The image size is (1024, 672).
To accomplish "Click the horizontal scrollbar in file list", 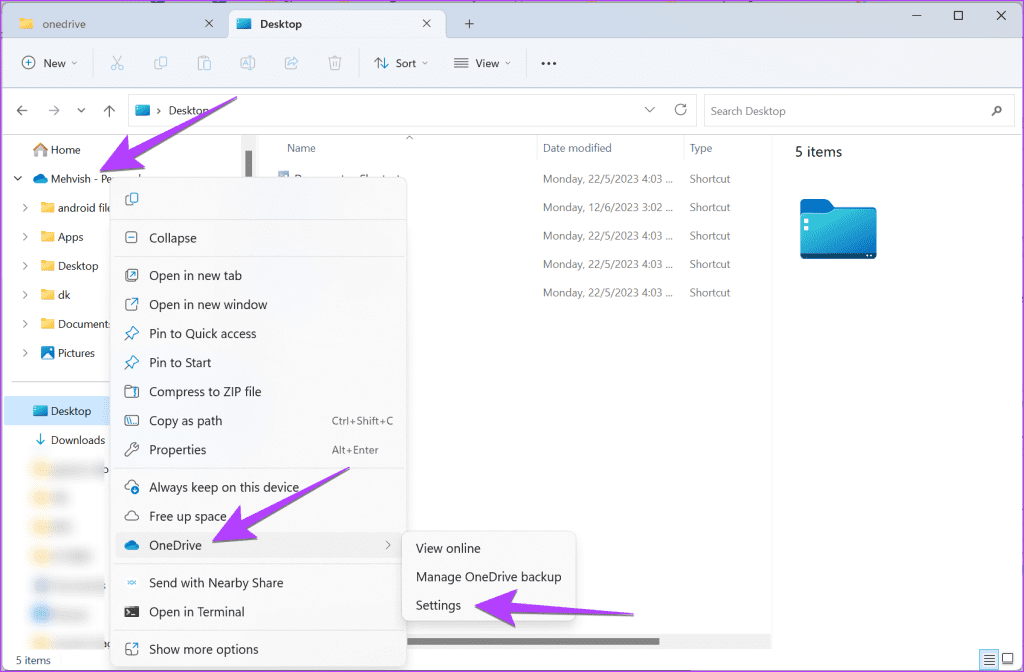I will point(530,641).
